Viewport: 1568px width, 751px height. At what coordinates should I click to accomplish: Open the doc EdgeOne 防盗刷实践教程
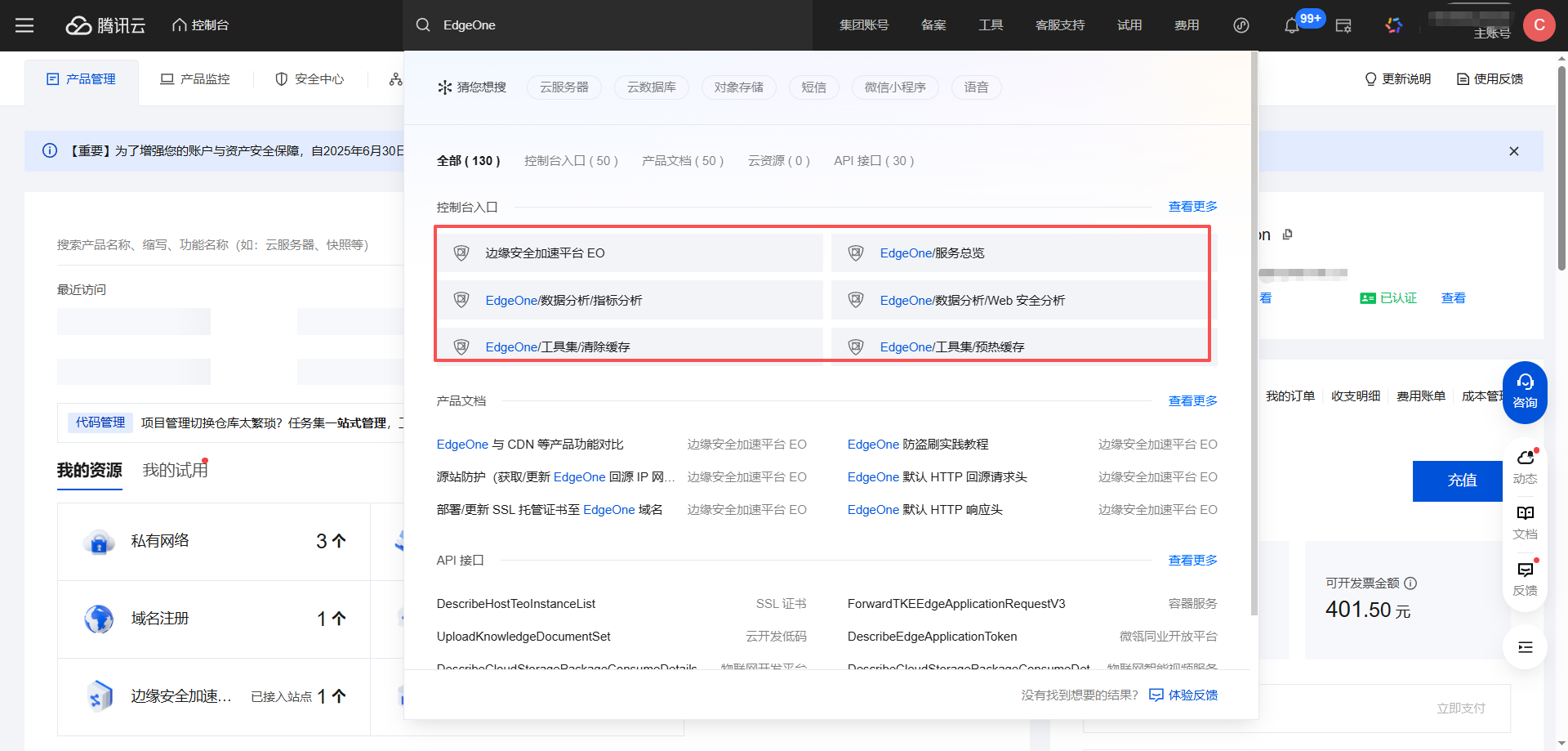(x=918, y=445)
